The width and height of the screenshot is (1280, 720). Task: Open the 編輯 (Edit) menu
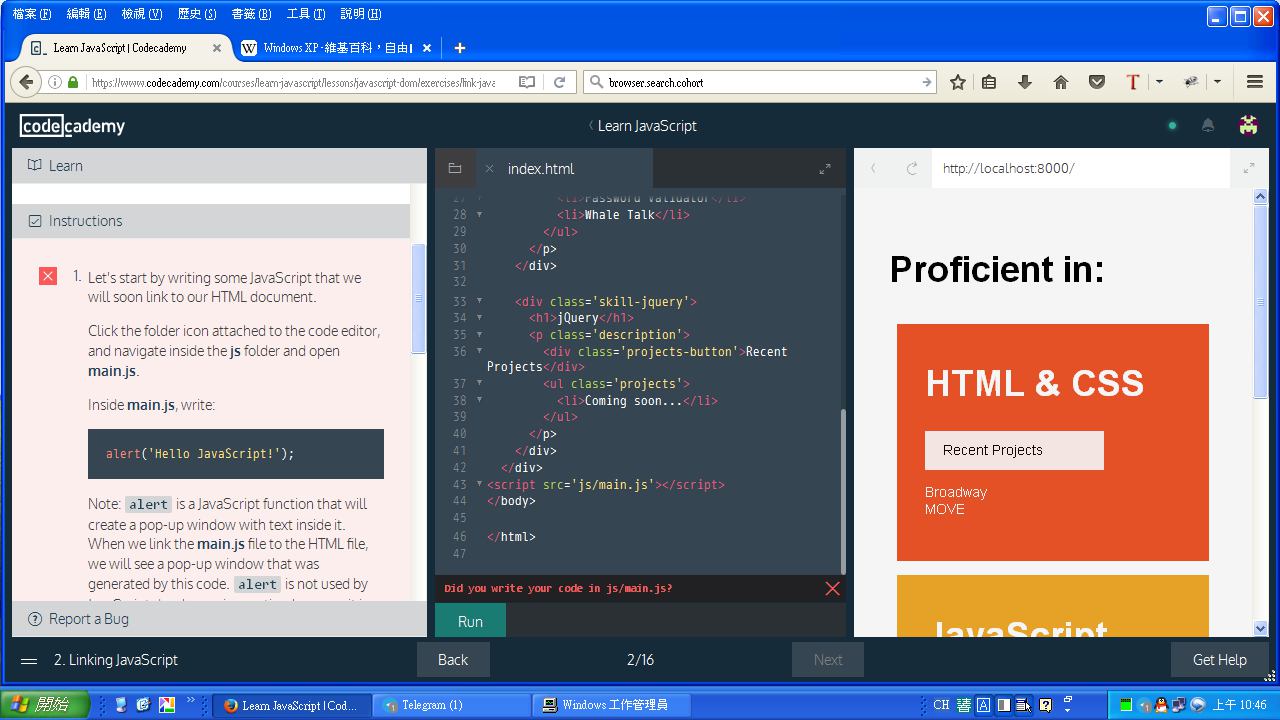point(86,14)
